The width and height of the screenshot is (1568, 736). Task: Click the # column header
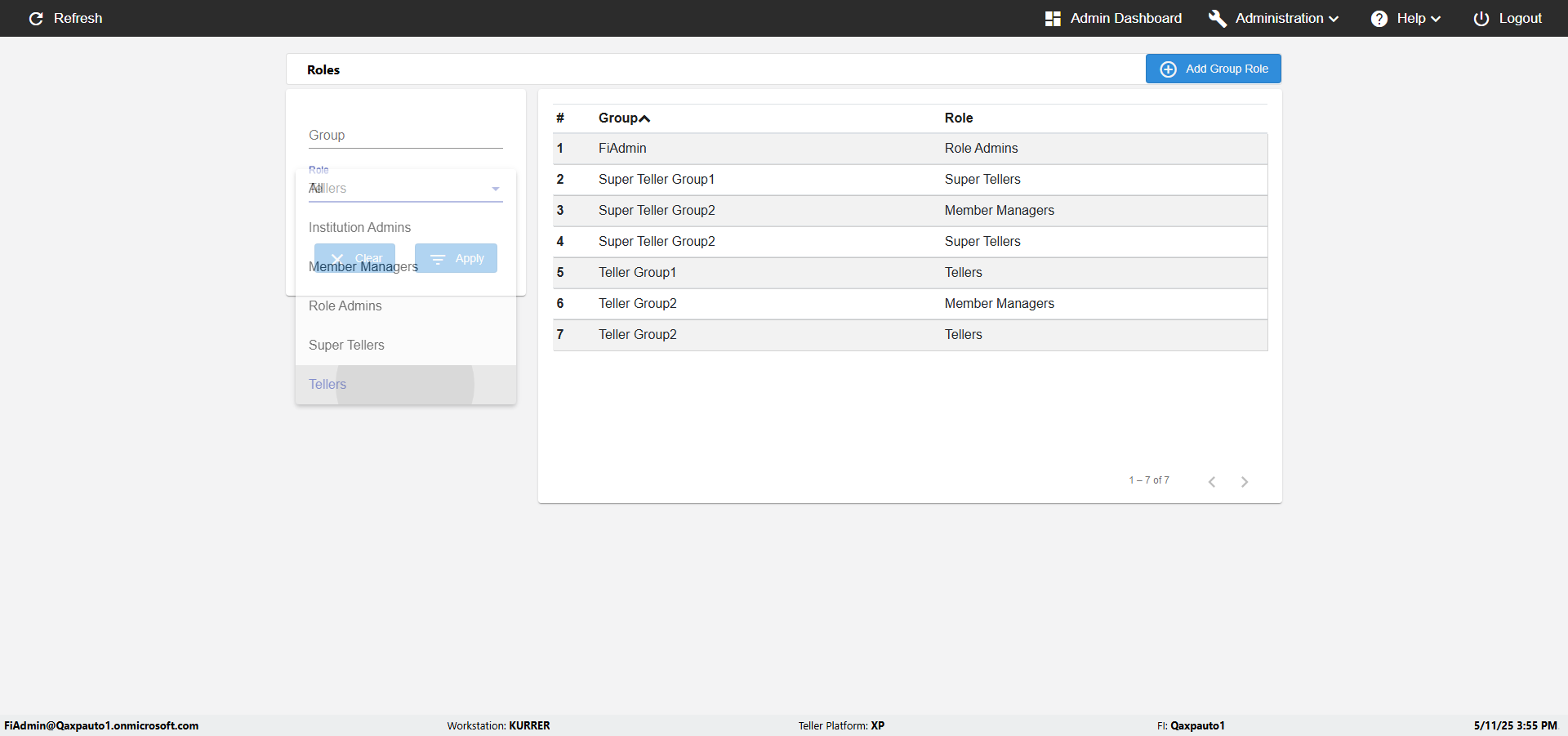pos(560,118)
